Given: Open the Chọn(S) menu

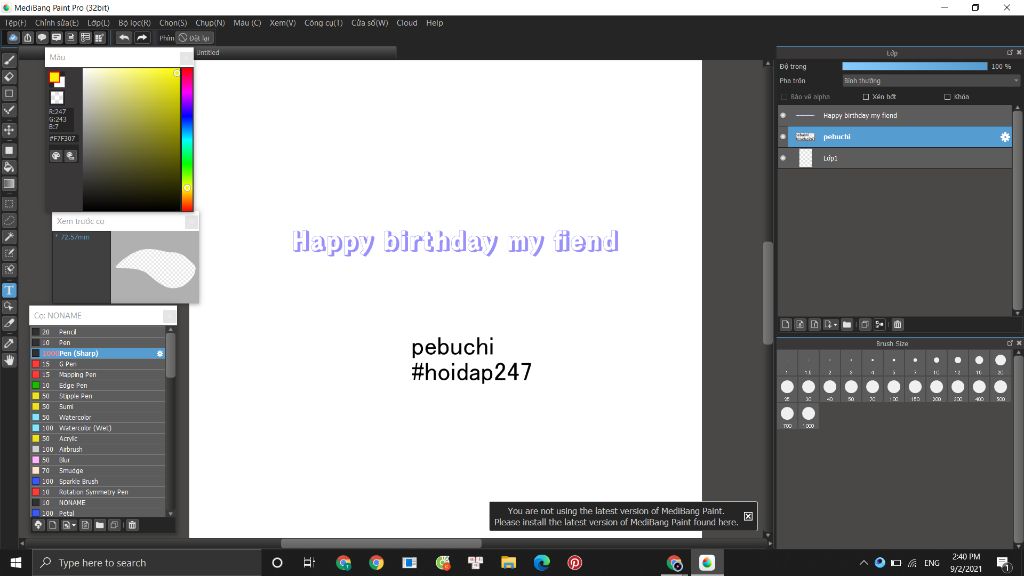Looking at the screenshot, I should point(173,23).
